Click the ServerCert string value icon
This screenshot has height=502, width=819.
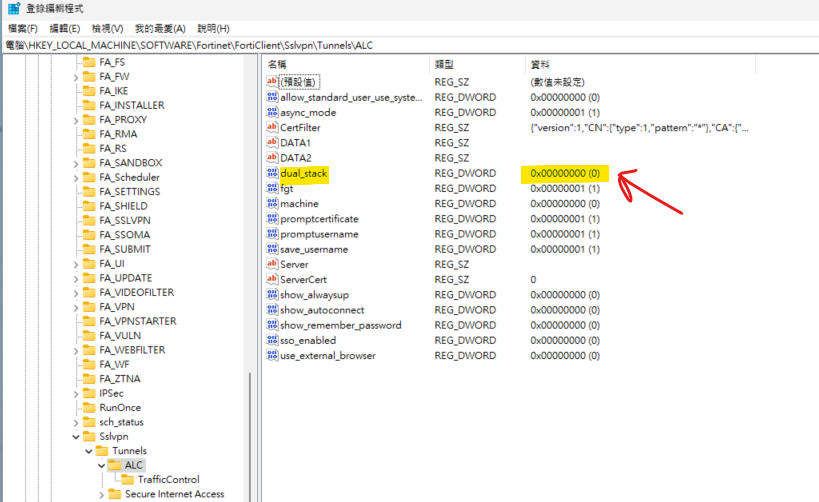tap(272, 279)
